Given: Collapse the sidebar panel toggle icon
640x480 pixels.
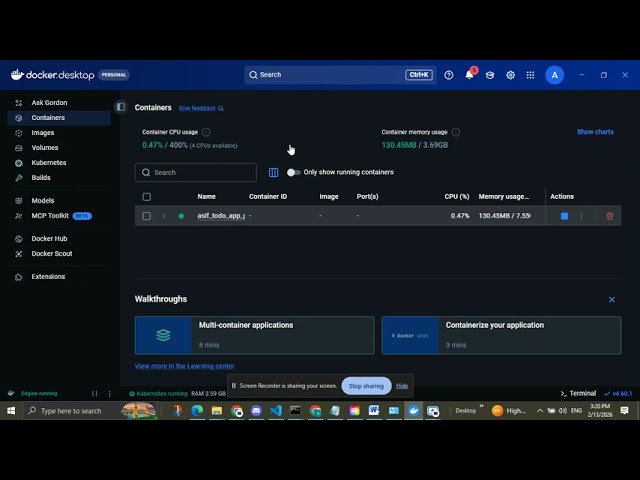Looking at the screenshot, I should tap(121, 107).
